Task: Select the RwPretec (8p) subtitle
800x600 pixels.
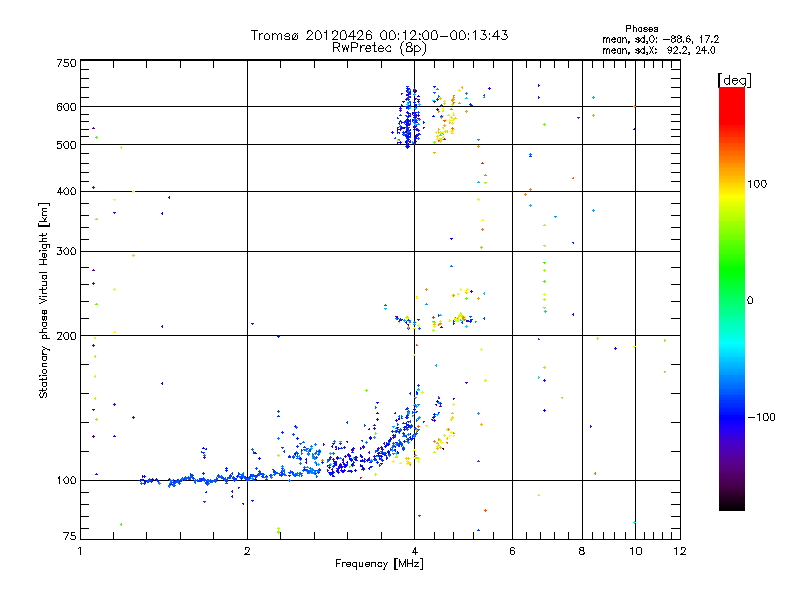Action: pos(379,48)
